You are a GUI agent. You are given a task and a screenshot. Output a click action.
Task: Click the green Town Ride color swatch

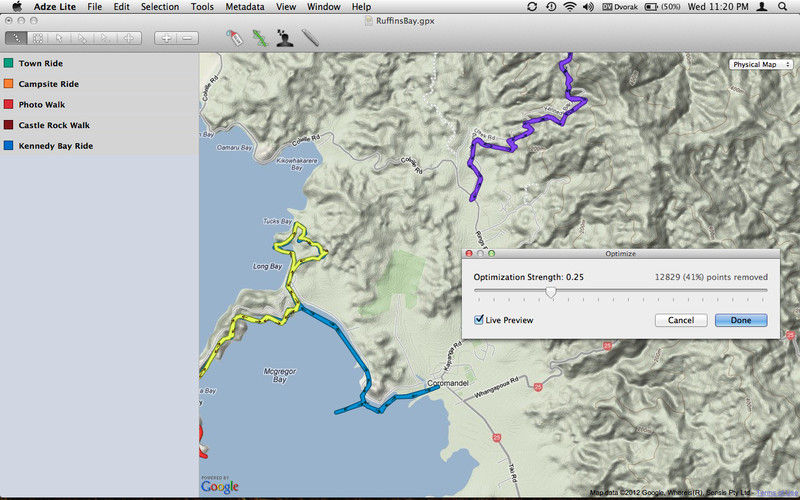tap(8, 63)
